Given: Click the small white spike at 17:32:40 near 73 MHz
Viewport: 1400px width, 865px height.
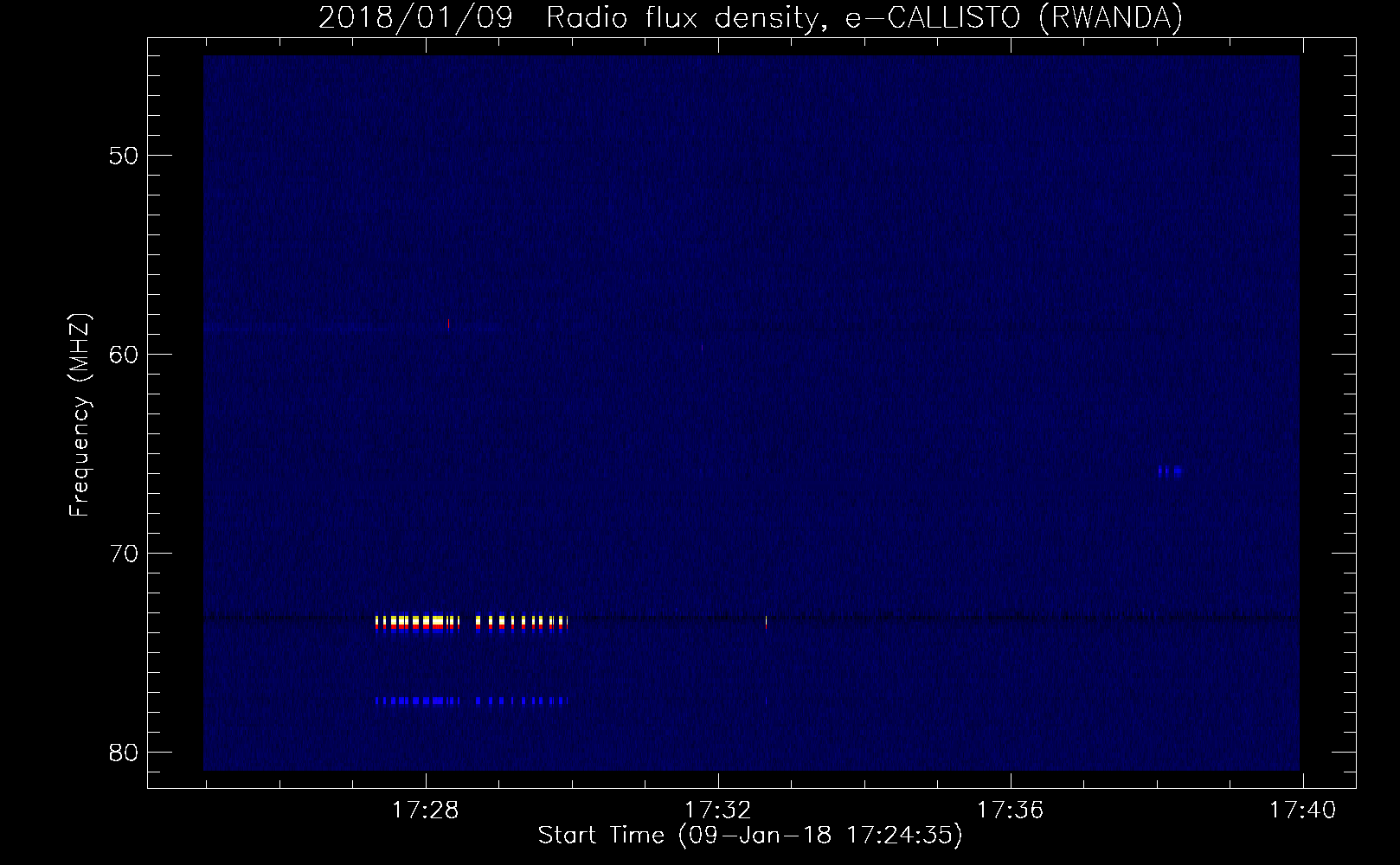Looking at the screenshot, I should (766, 620).
